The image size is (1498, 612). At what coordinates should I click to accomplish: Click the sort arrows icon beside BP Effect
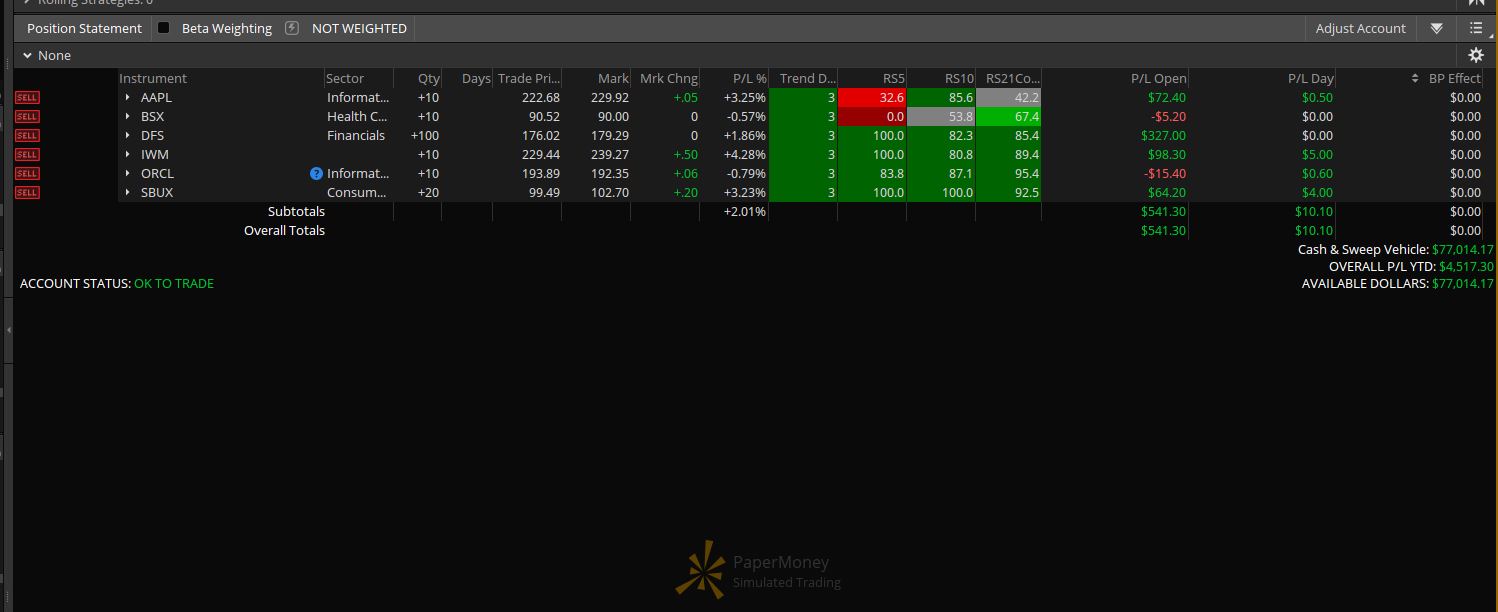(1415, 79)
